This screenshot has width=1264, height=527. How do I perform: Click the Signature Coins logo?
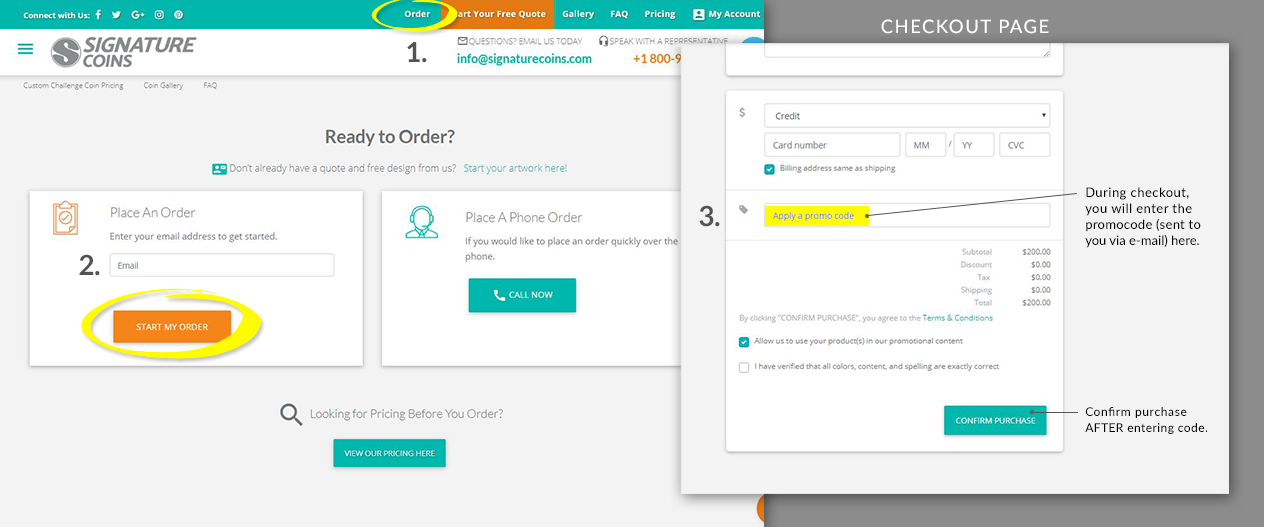point(123,52)
